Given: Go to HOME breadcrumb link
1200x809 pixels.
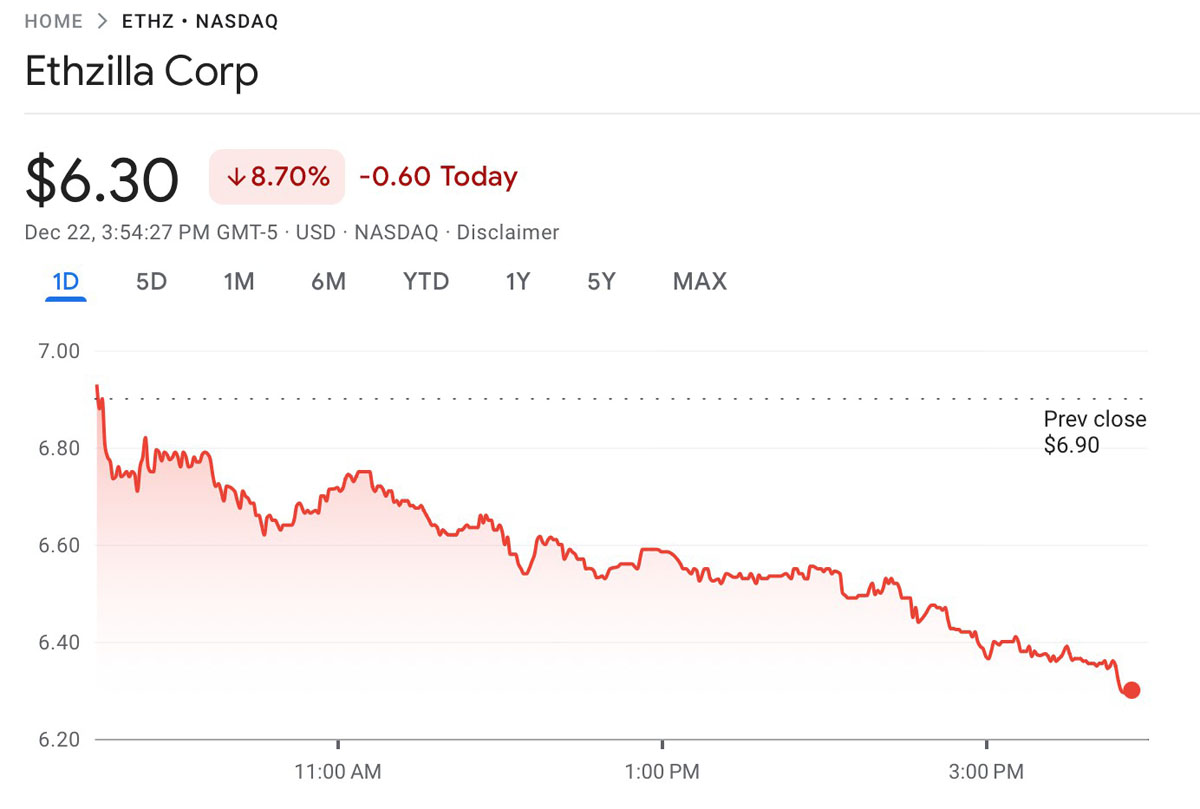Looking at the screenshot, I should pyautogui.click(x=53, y=21).
